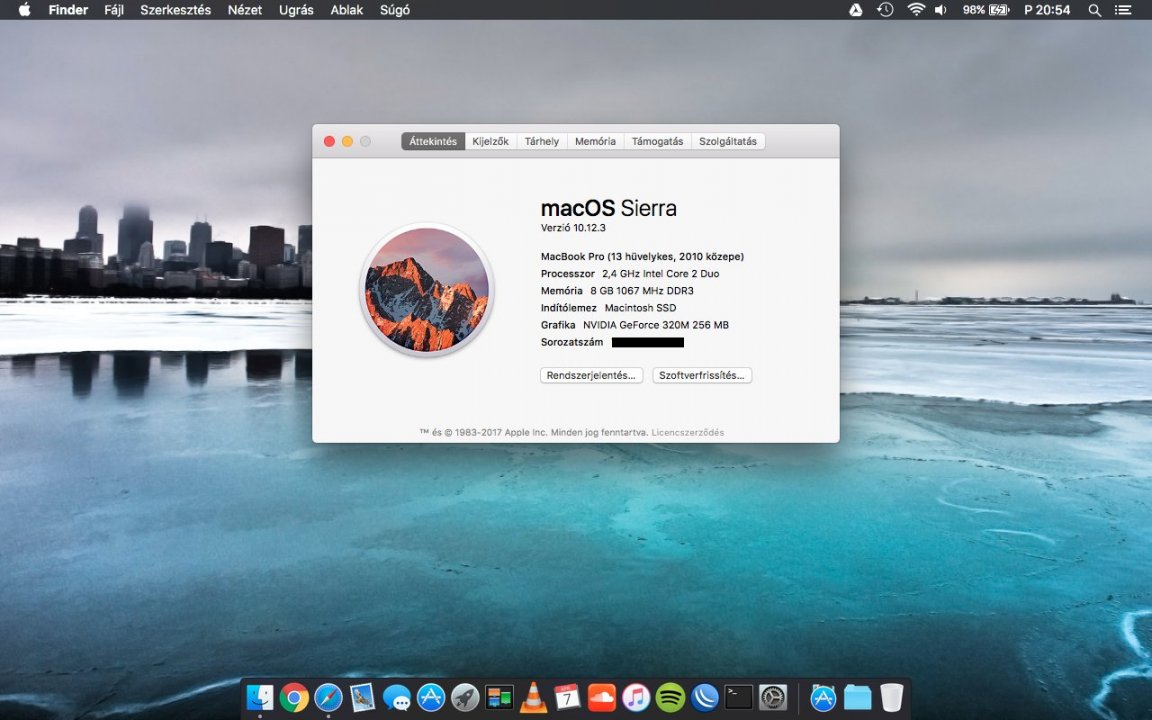Switch to the Támogatás tab
Image resolution: width=1152 pixels, height=720 pixels.
[658, 141]
